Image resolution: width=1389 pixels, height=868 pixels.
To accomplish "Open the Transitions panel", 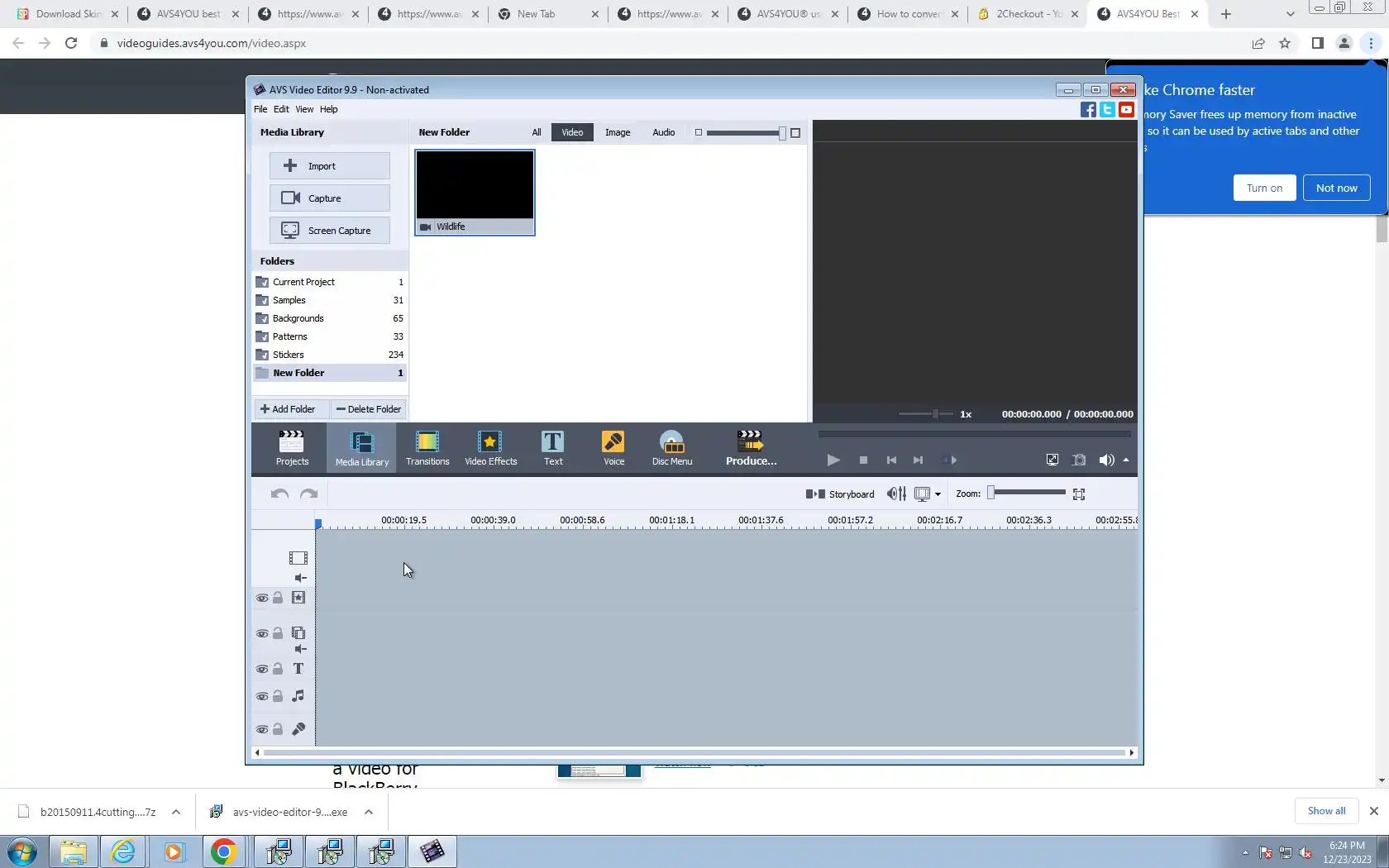I will [427, 448].
